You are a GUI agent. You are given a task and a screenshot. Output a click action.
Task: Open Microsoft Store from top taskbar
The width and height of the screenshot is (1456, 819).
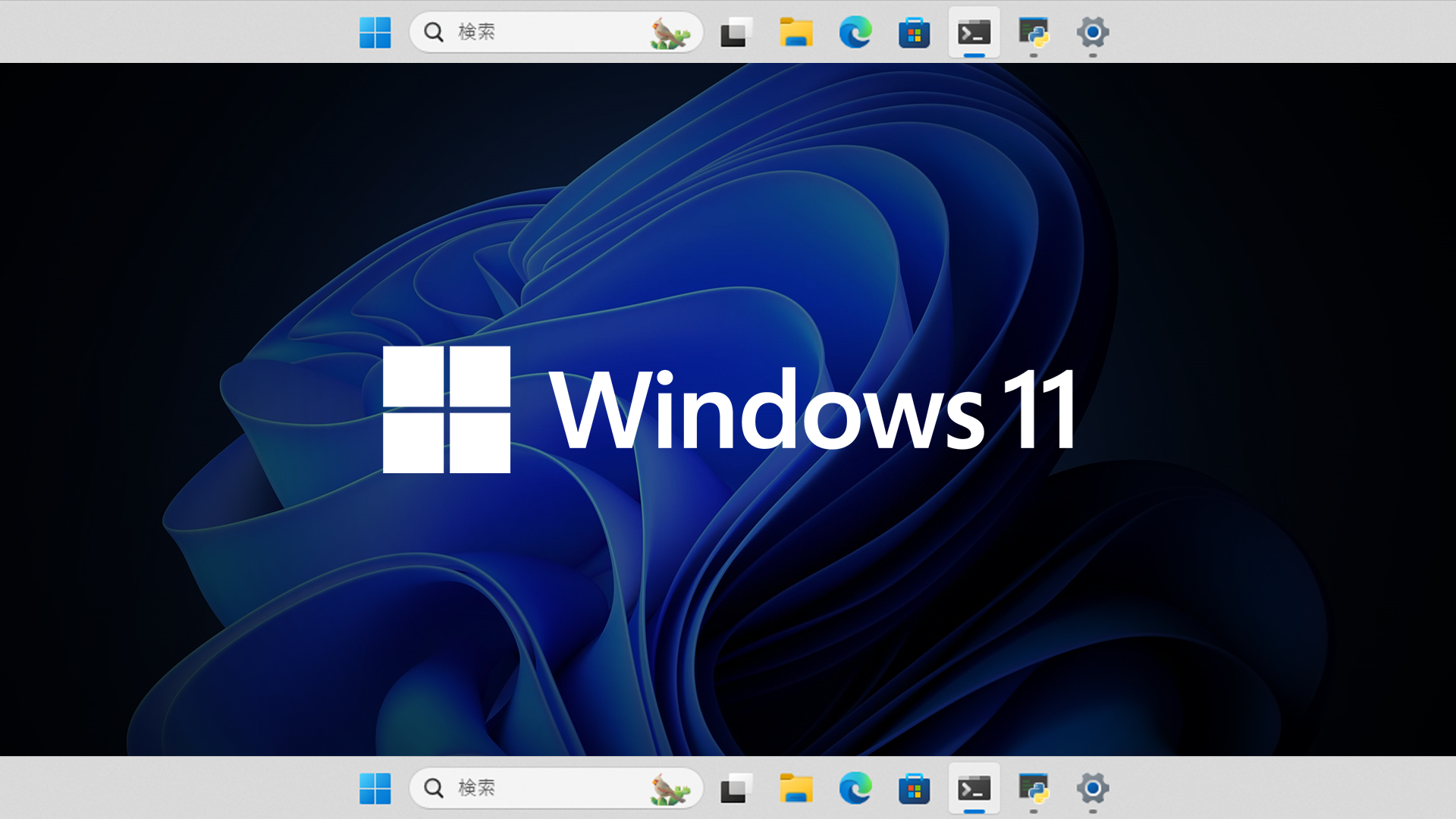pos(914,33)
